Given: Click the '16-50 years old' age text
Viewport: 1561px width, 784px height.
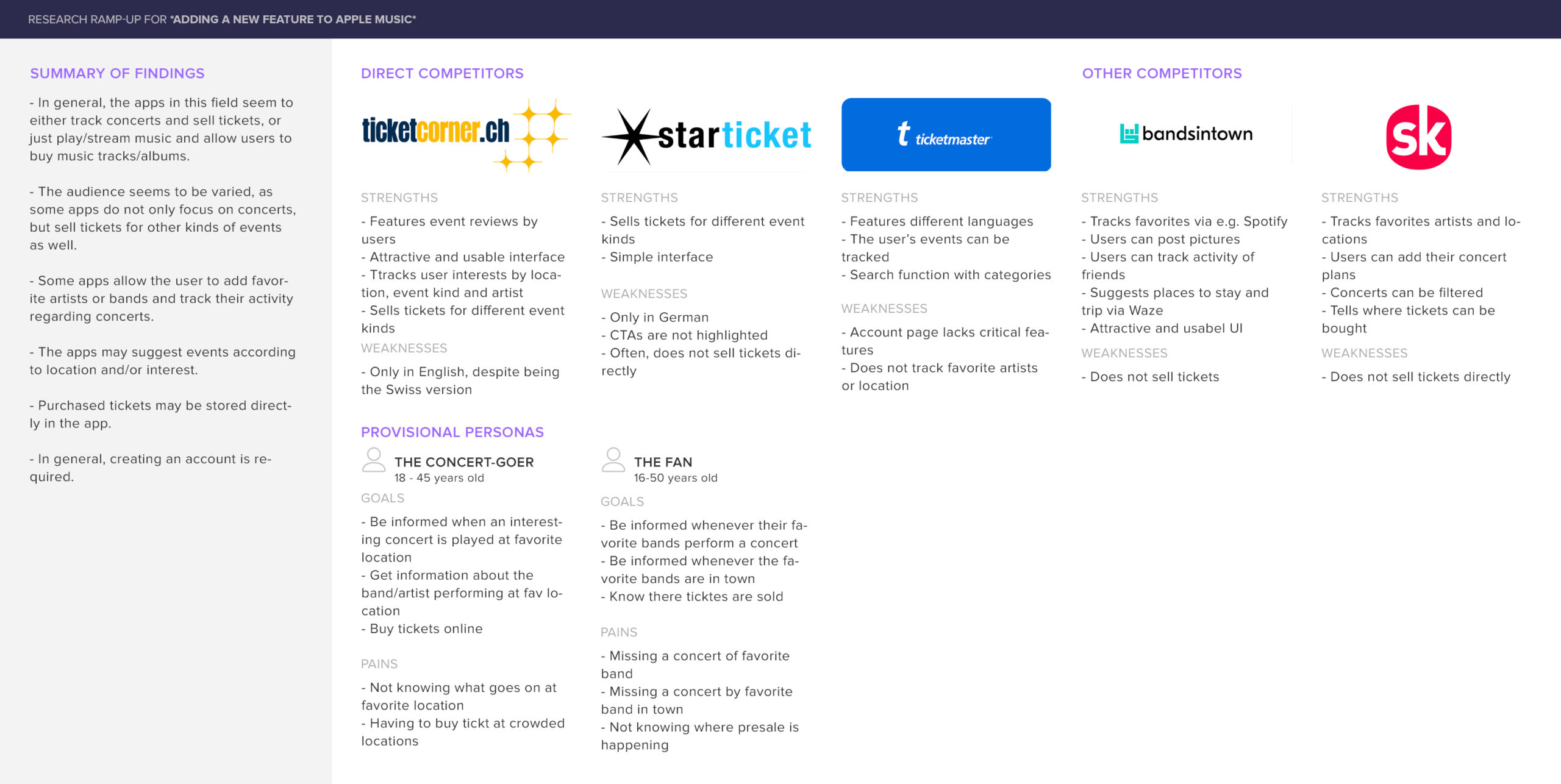Looking at the screenshot, I should point(676,478).
